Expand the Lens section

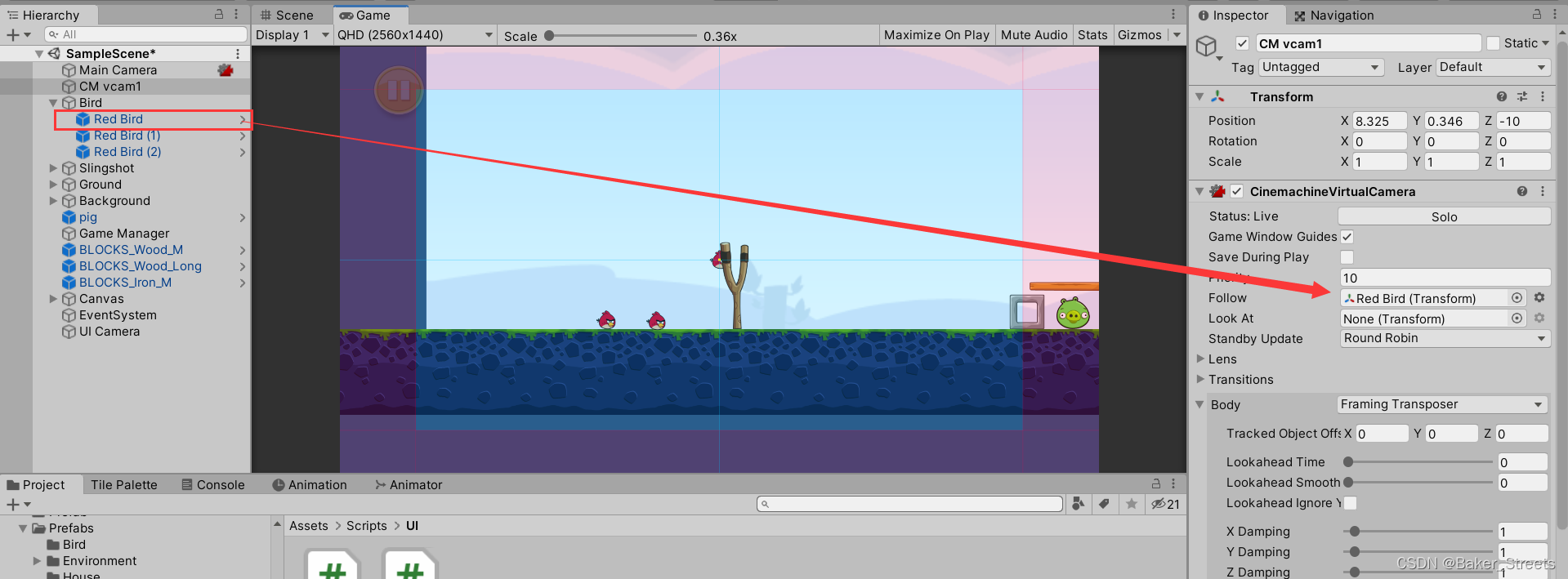(x=1201, y=359)
